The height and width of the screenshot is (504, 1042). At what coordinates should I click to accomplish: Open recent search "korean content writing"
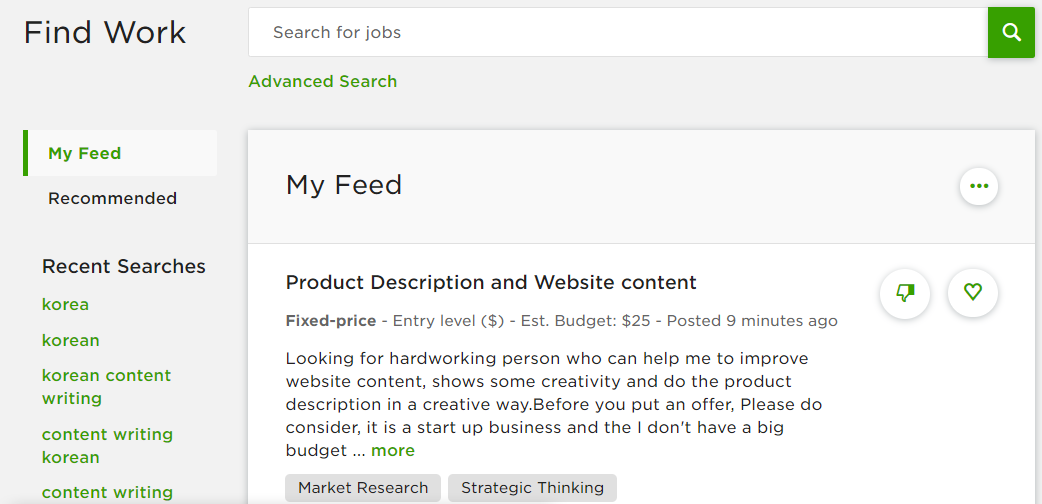point(106,386)
